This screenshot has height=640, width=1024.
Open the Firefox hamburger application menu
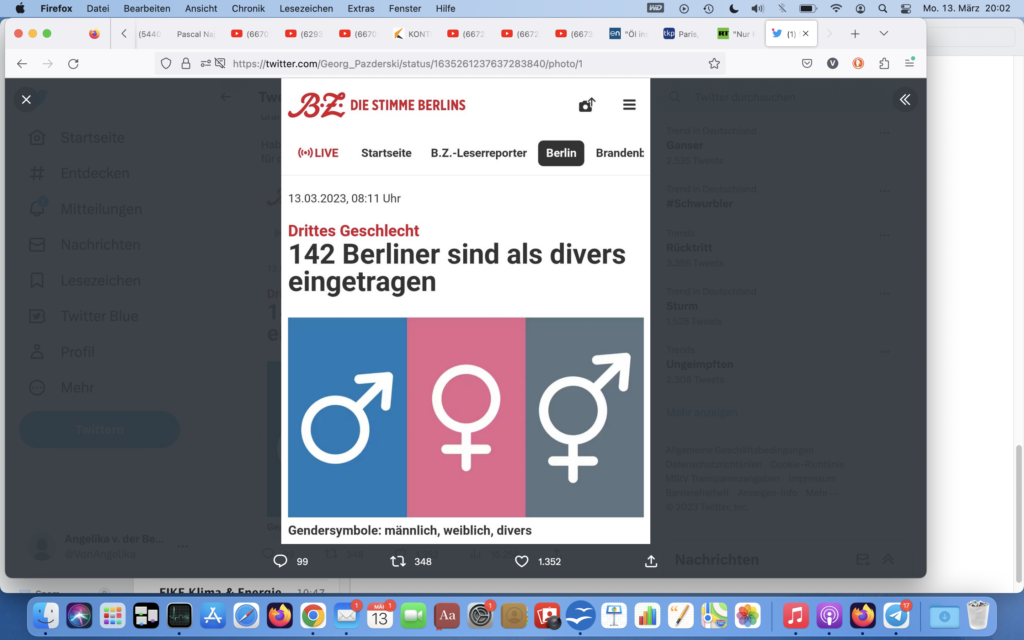909,63
